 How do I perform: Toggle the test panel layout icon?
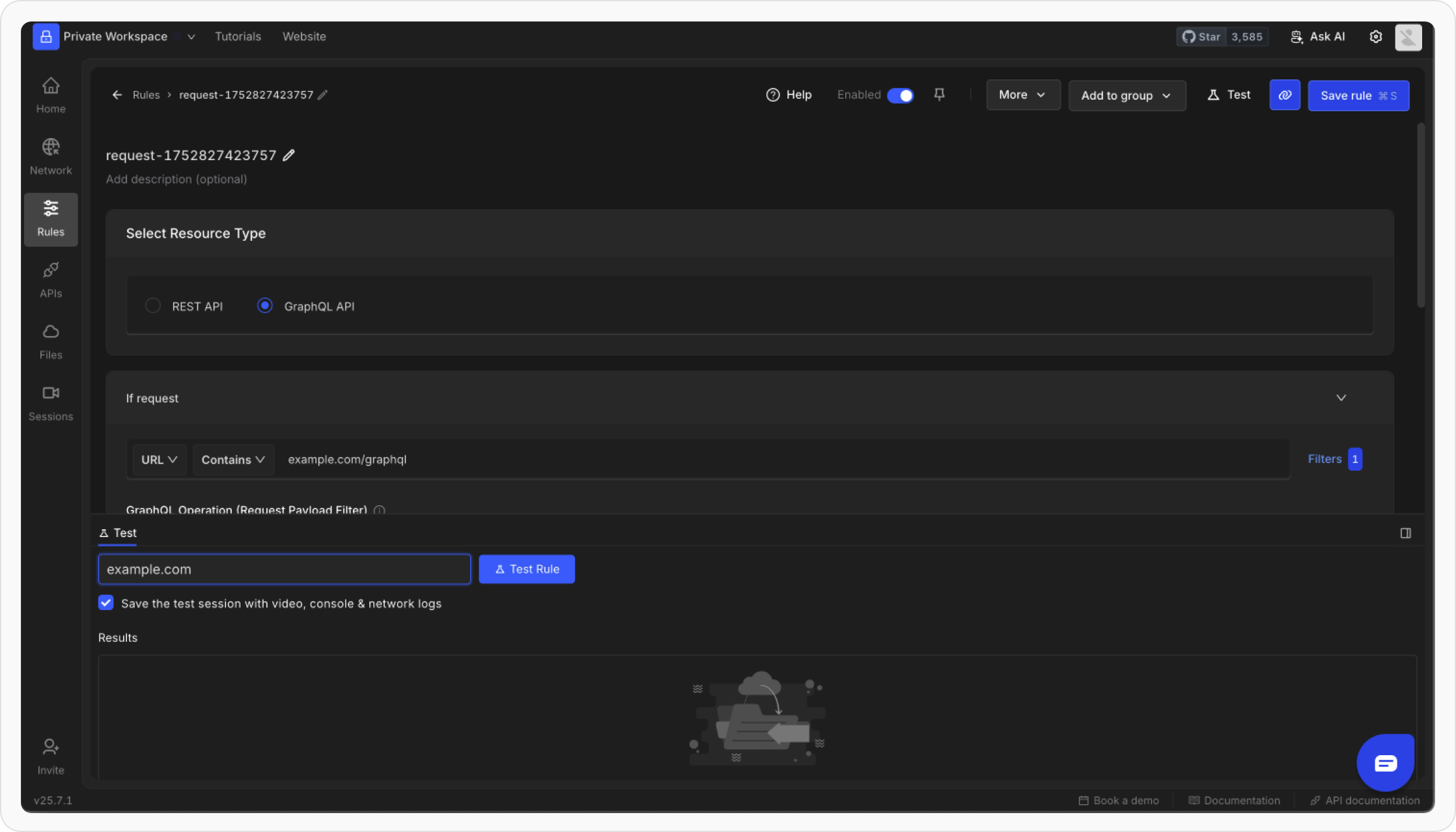pos(1405,533)
